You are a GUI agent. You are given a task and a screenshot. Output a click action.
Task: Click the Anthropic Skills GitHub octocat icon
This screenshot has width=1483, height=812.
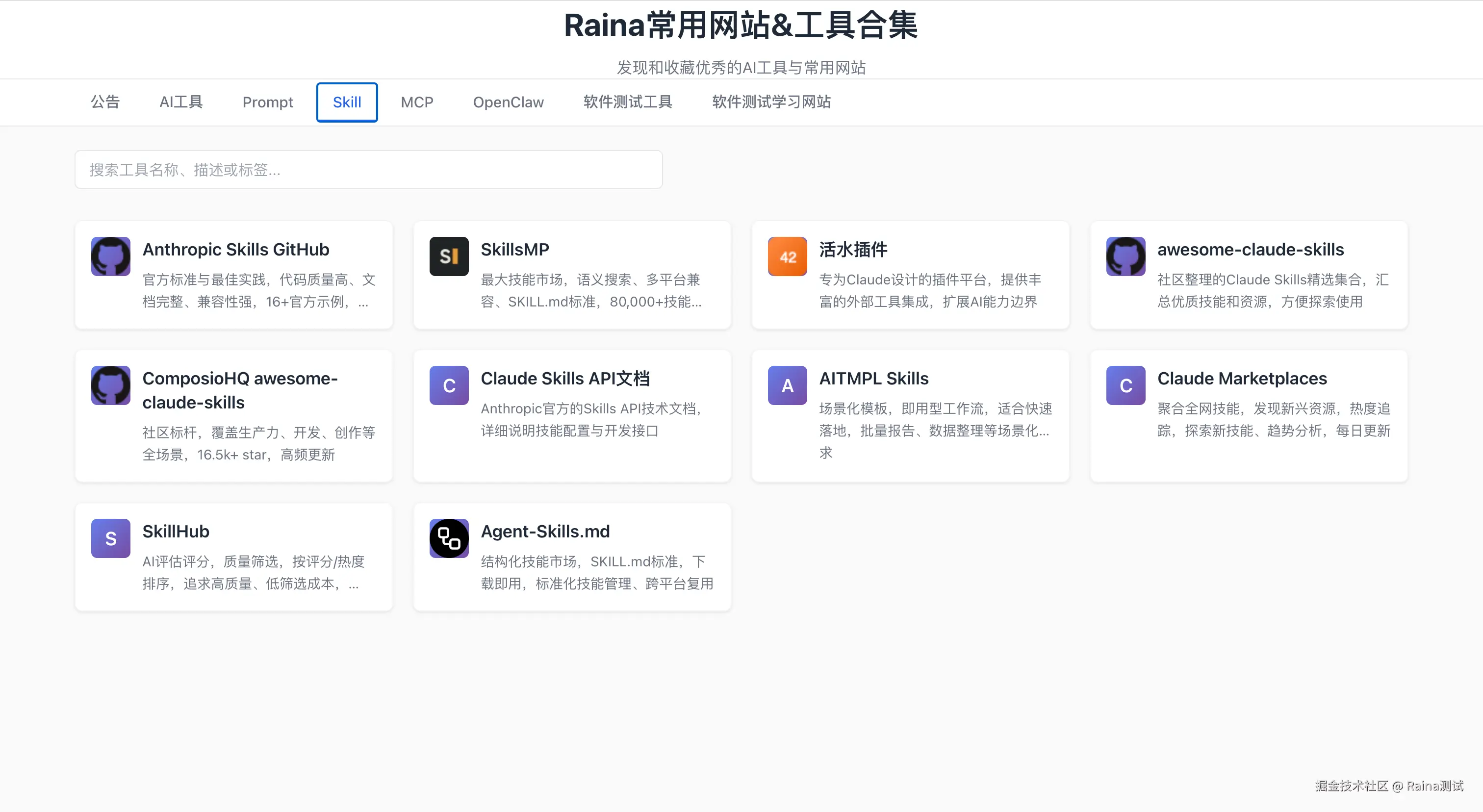pyautogui.click(x=110, y=256)
